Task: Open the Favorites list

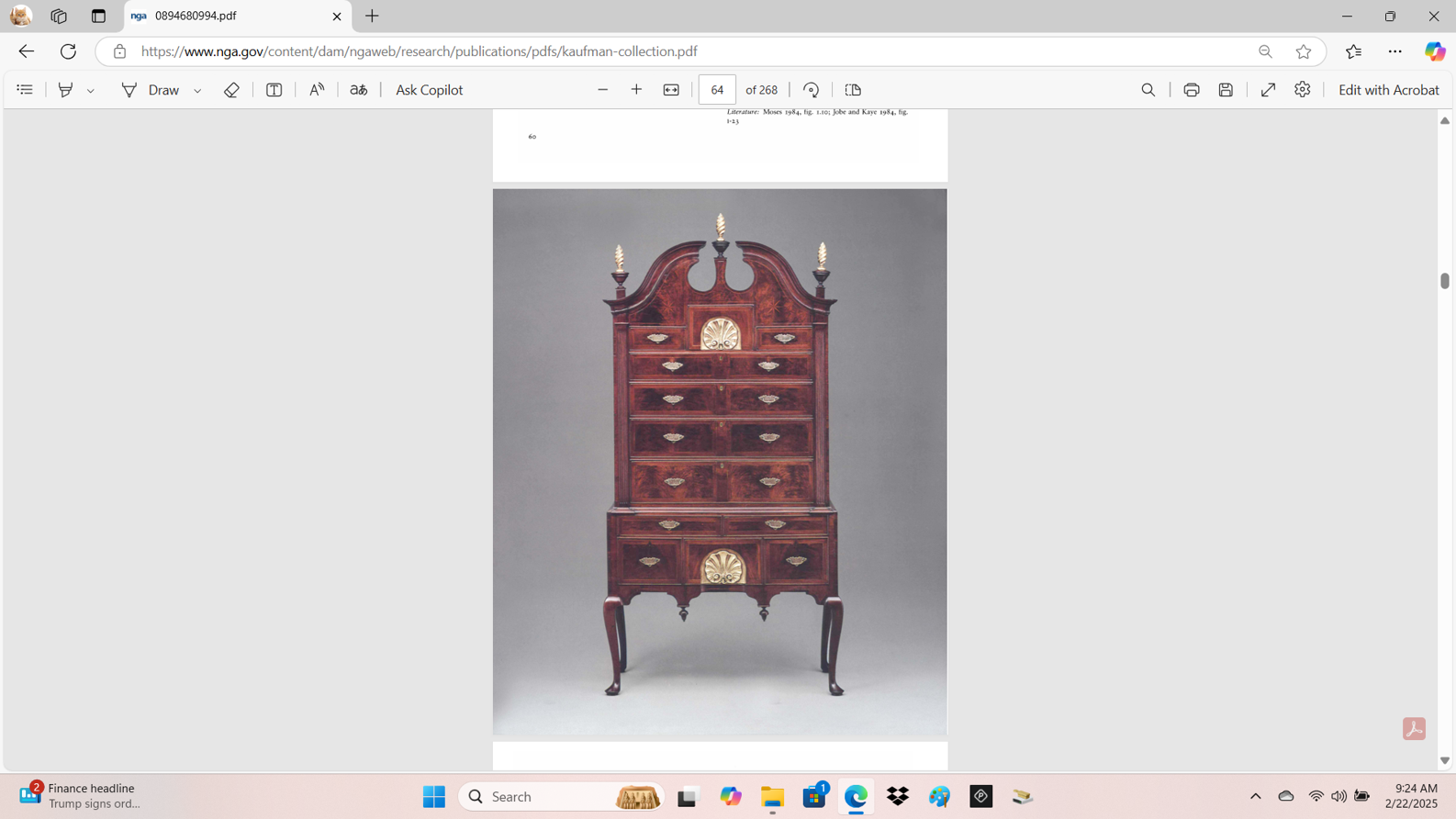Action: pyautogui.click(x=1353, y=51)
